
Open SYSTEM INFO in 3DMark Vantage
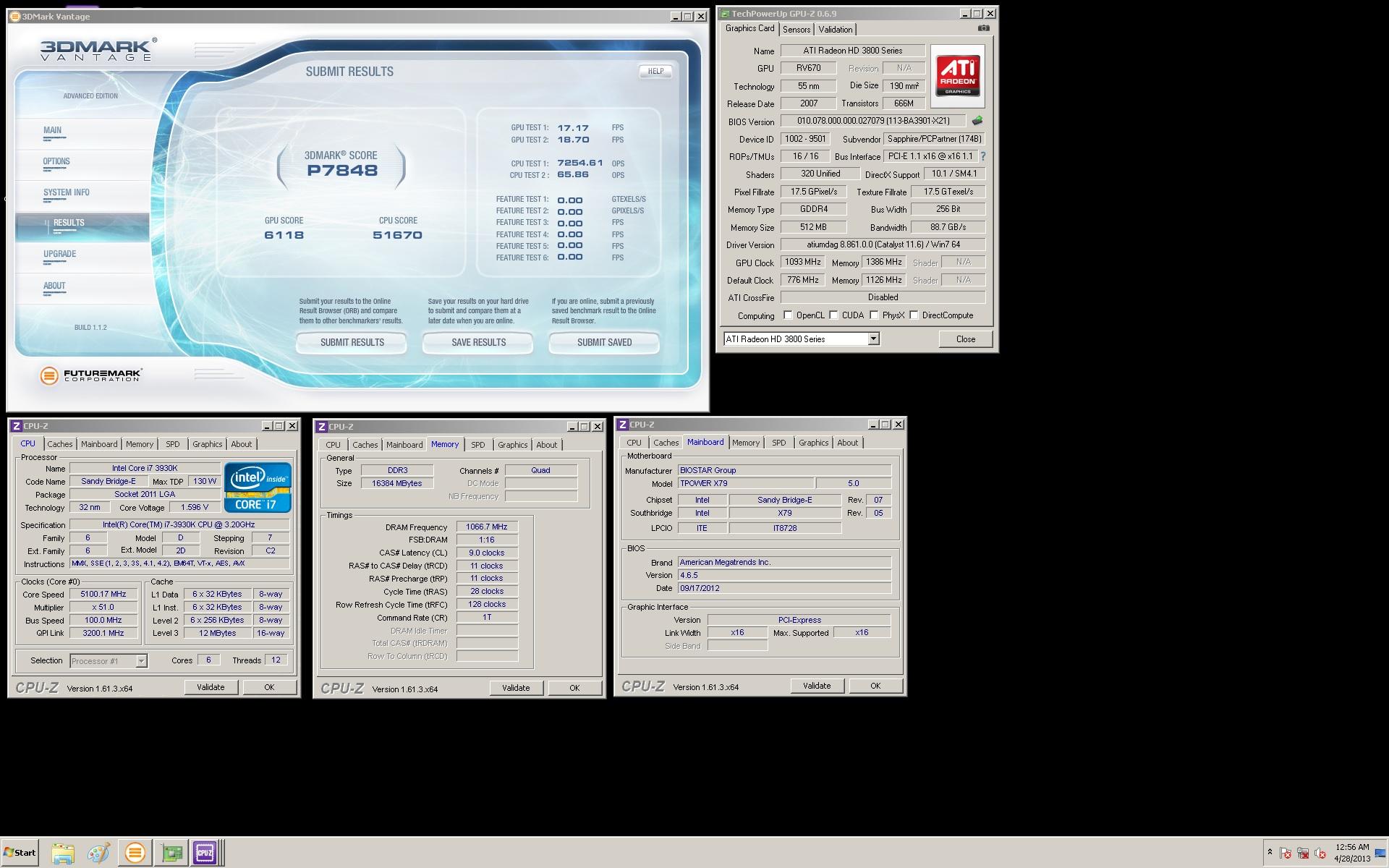[67, 192]
